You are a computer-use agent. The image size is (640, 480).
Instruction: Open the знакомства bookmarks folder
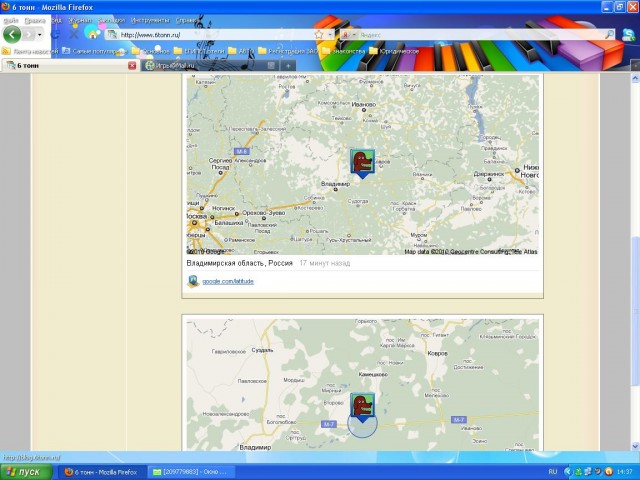[x=343, y=51]
